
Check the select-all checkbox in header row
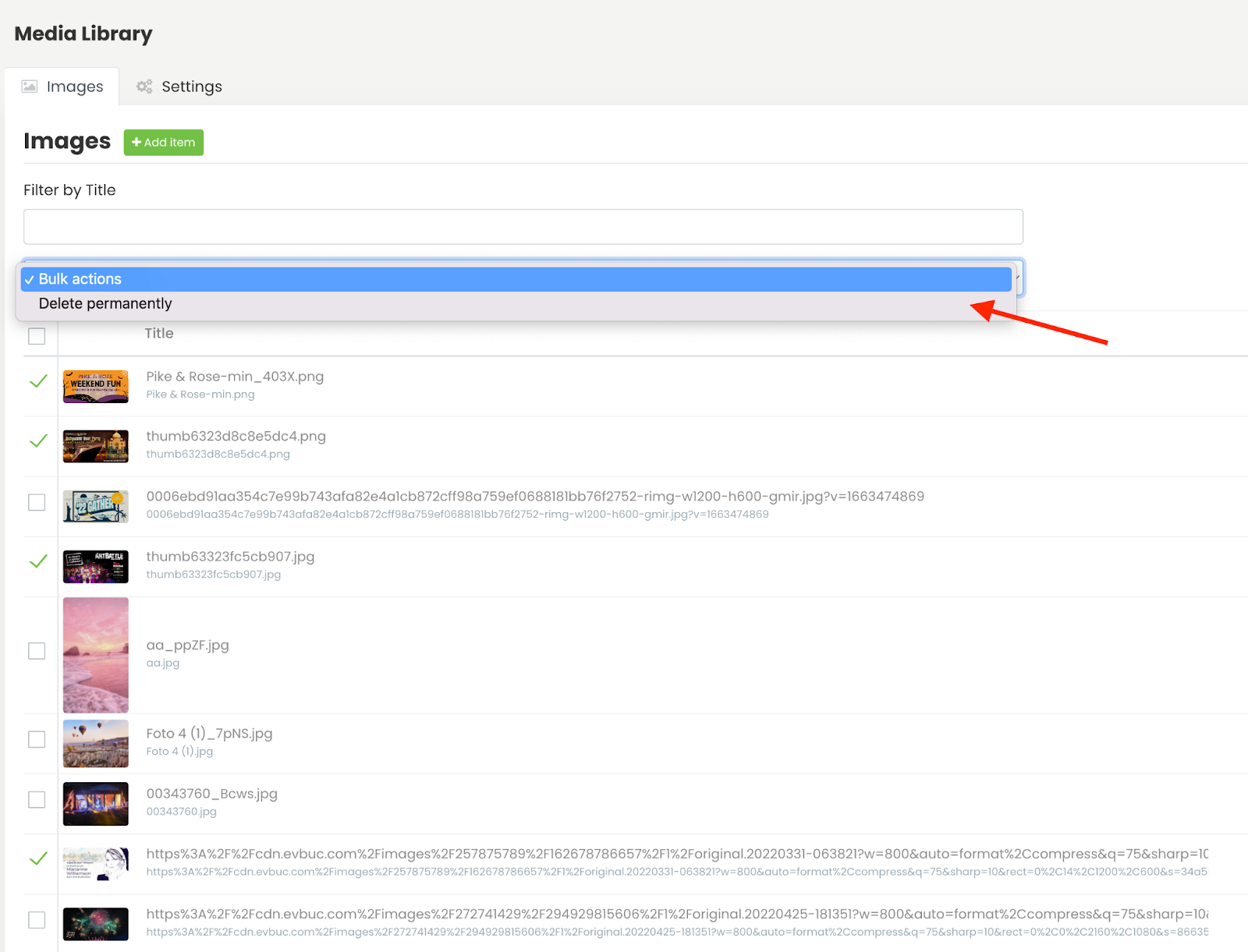click(37, 335)
